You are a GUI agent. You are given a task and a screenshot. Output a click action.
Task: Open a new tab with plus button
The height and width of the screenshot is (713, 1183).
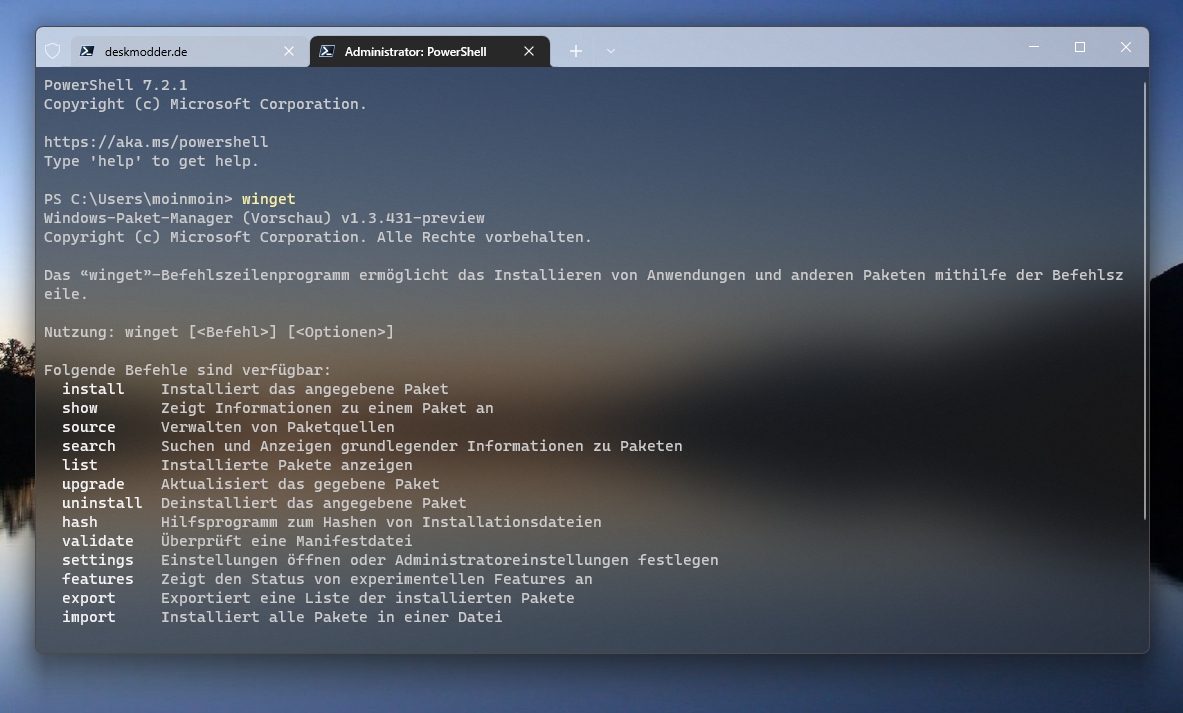(576, 51)
